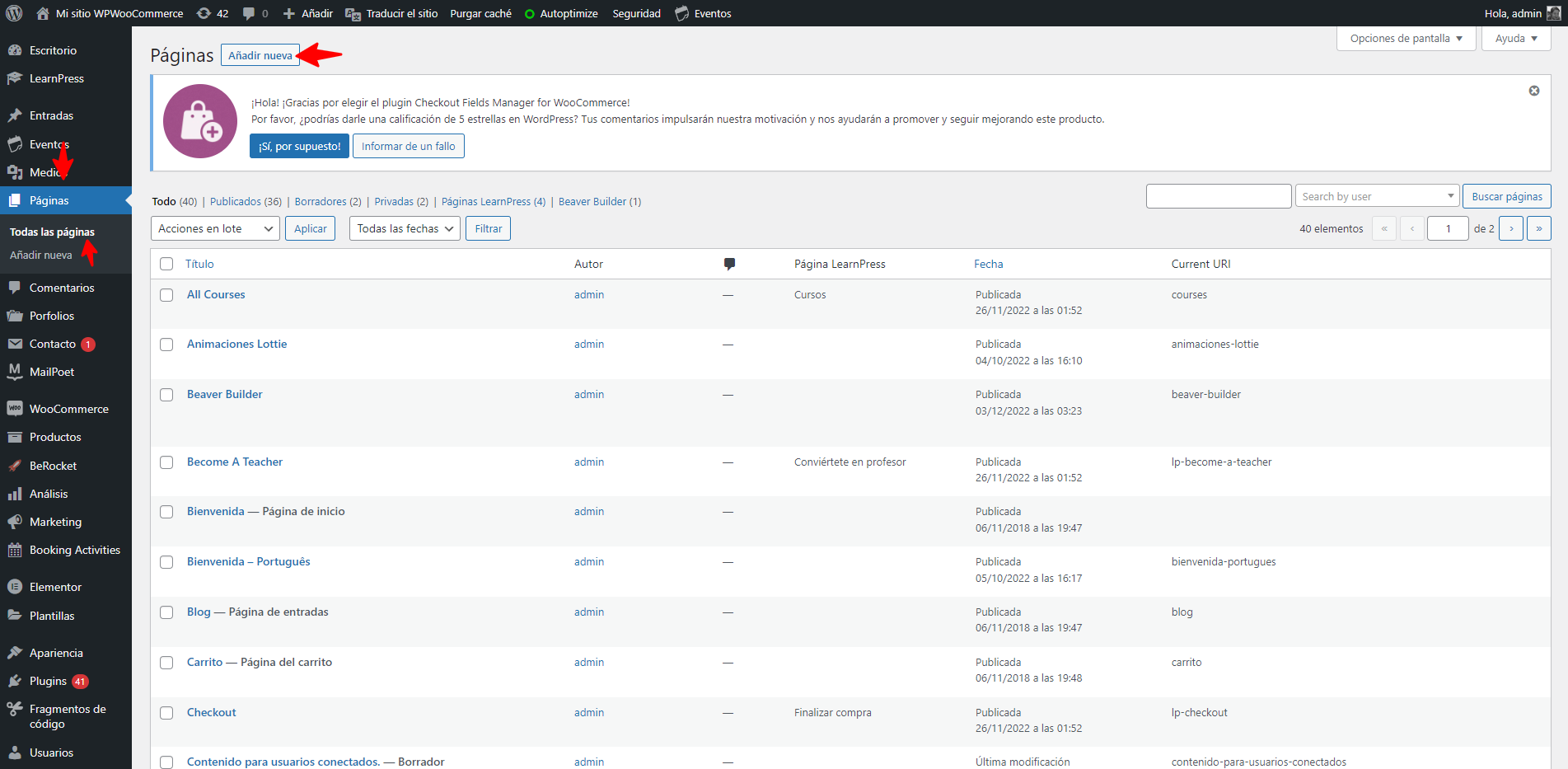Image resolution: width=1568 pixels, height=769 pixels.
Task: Click the Booking Activities calendar icon
Action: coord(15,550)
